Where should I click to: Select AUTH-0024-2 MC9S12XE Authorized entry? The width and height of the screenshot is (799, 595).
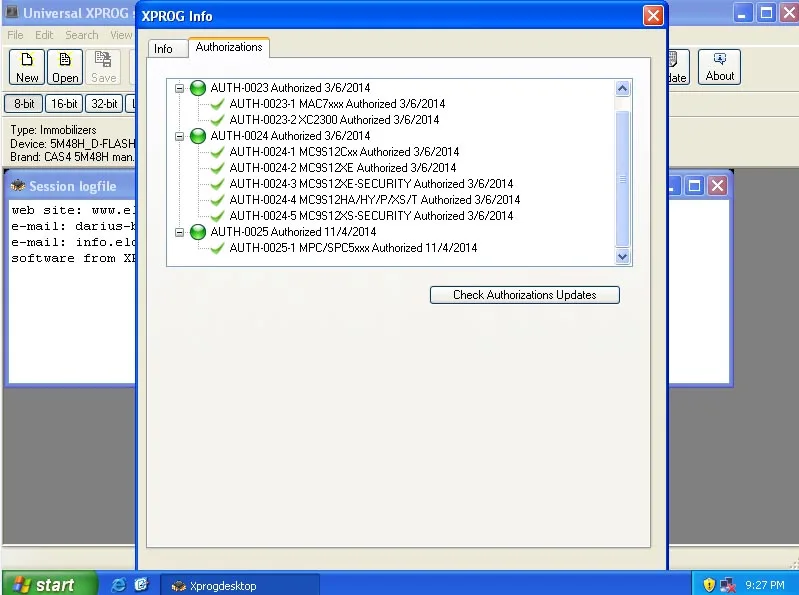(343, 168)
